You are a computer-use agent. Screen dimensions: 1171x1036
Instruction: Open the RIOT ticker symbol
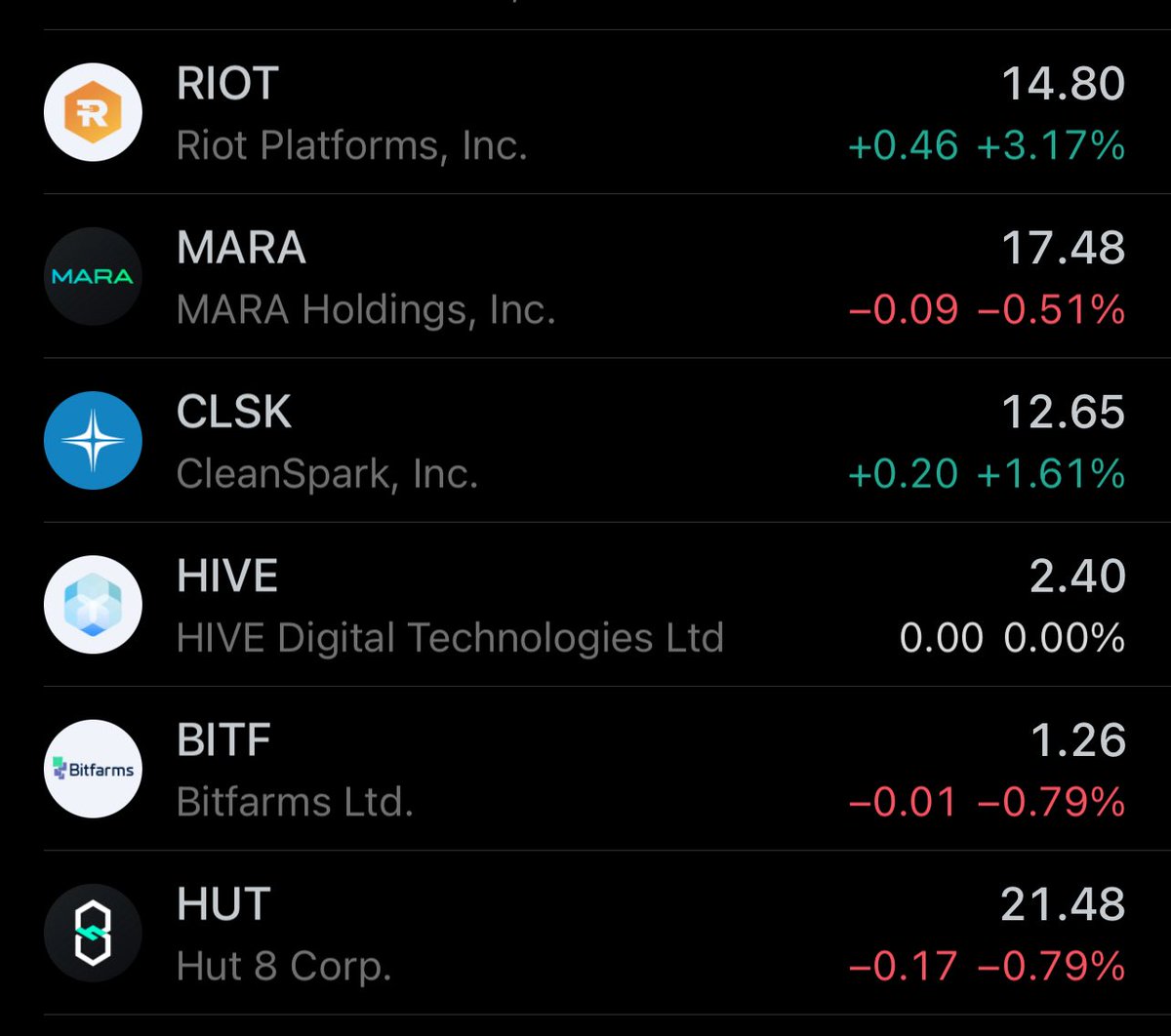(227, 83)
